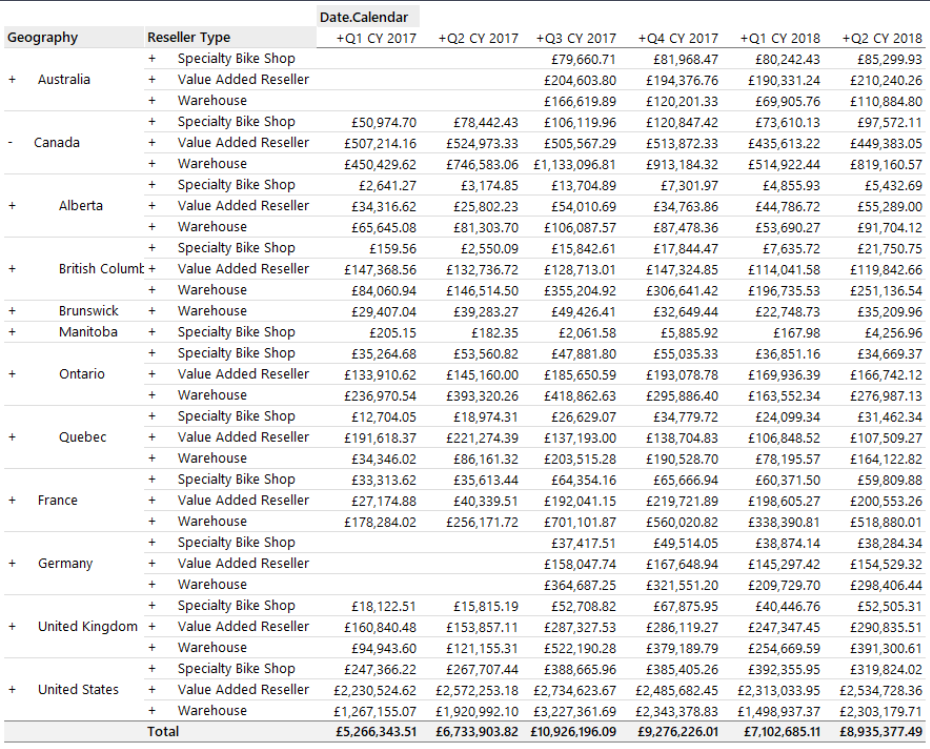Image resolution: width=930 pixels, height=749 pixels.
Task: Click the Reseller Type header
Action: point(190,37)
